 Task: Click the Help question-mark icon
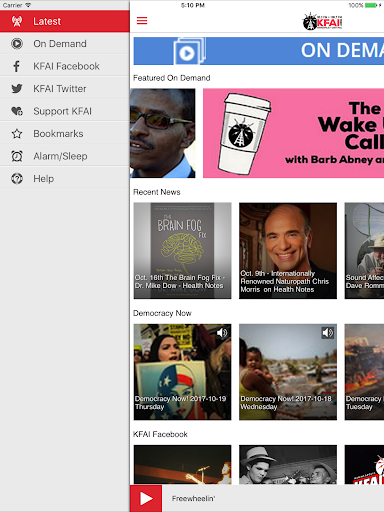(x=17, y=179)
